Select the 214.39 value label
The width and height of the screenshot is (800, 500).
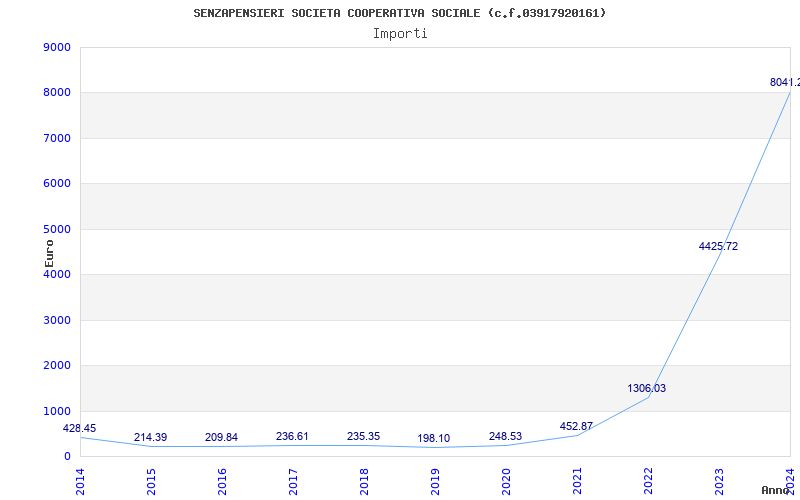(x=151, y=437)
